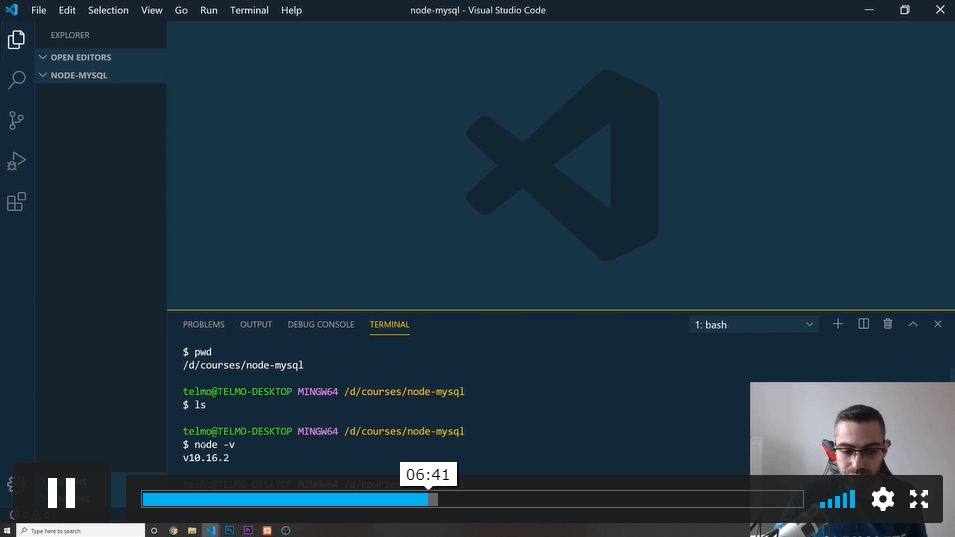Viewport: 955px width, 537px height.
Task: Open Google Chrome from the taskbar
Action: [x=173, y=530]
